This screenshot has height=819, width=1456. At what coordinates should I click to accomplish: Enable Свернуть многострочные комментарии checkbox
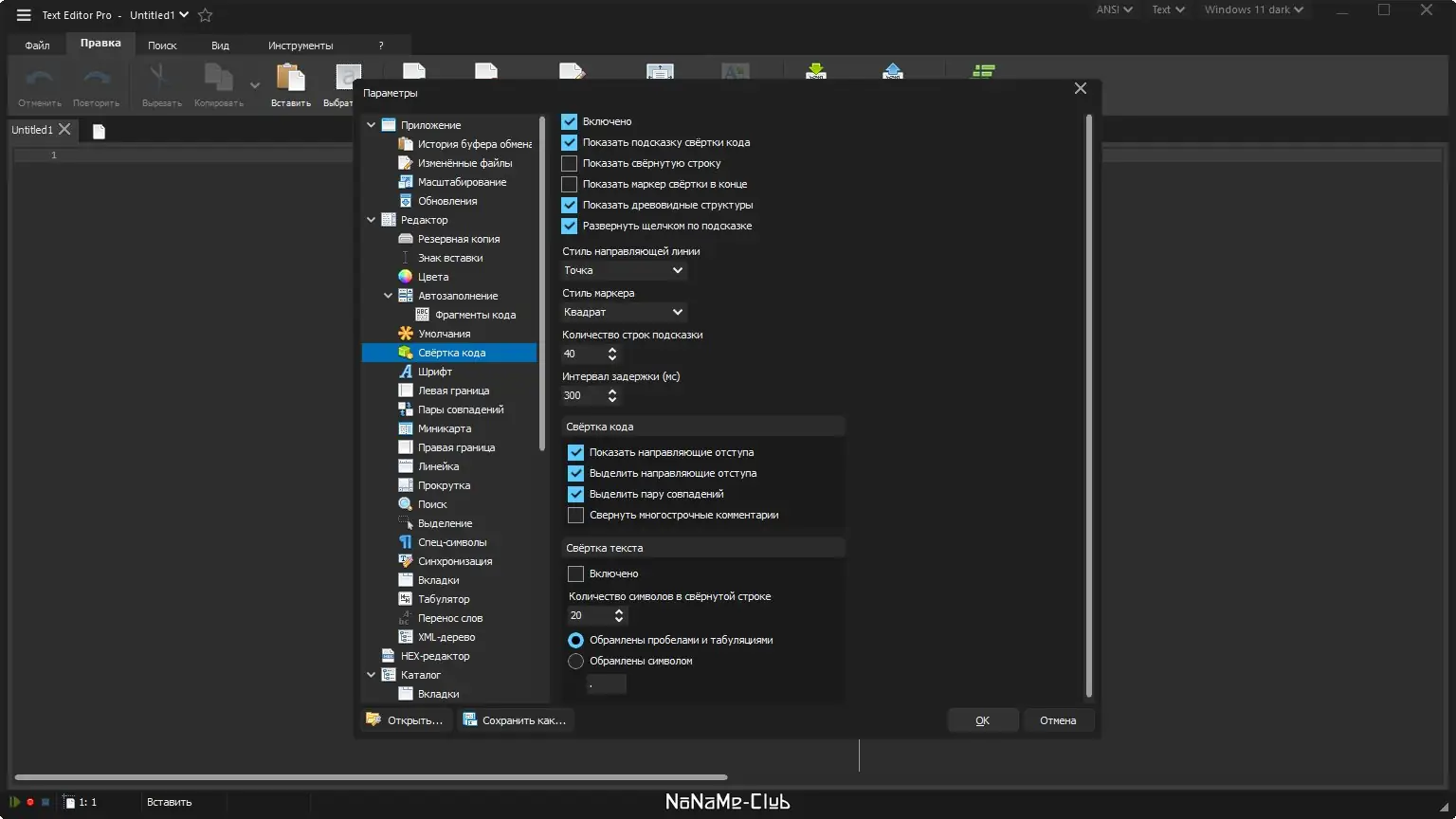(575, 515)
